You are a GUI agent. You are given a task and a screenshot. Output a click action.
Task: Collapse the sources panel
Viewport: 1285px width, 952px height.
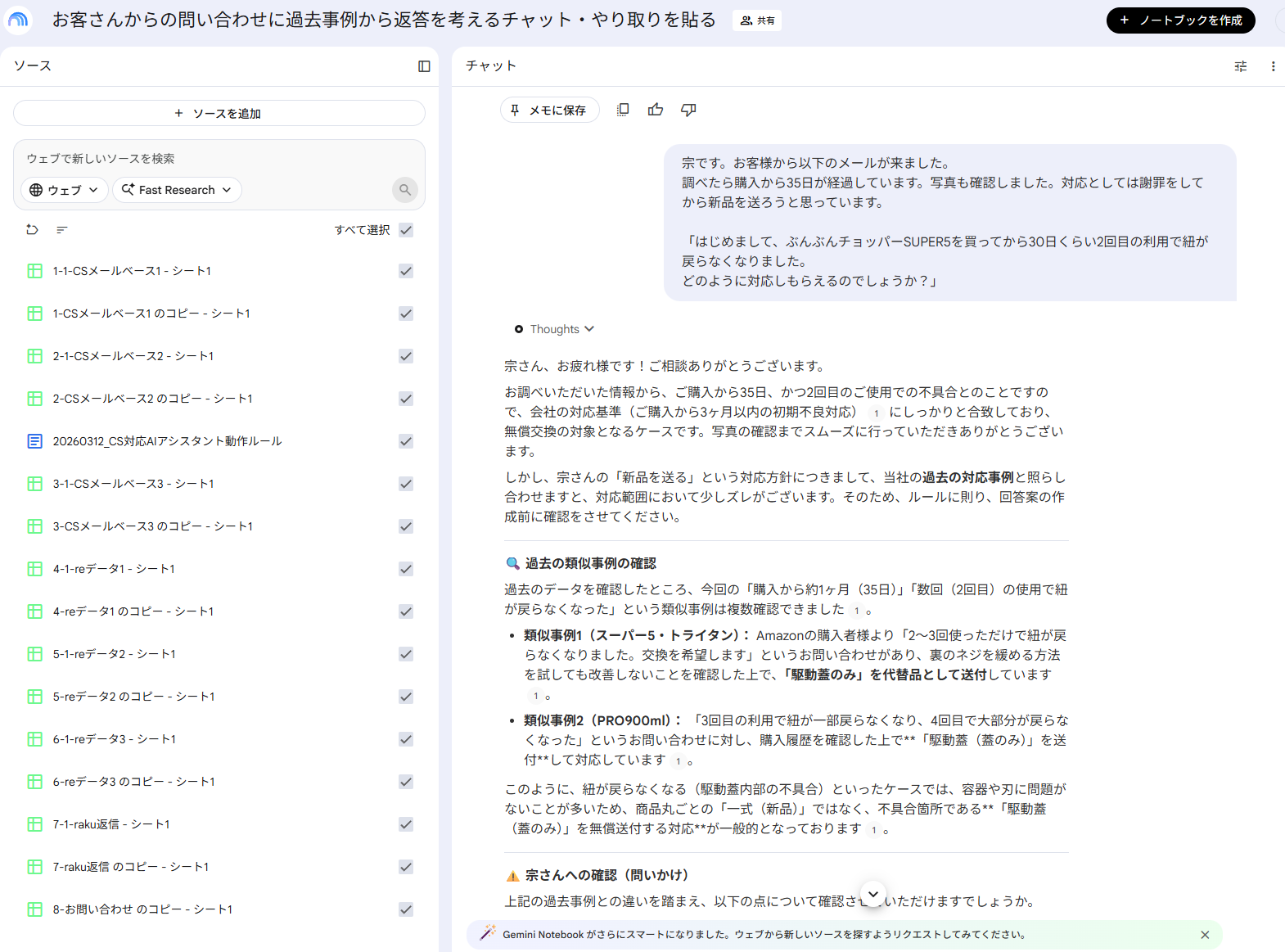[x=424, y=66]
